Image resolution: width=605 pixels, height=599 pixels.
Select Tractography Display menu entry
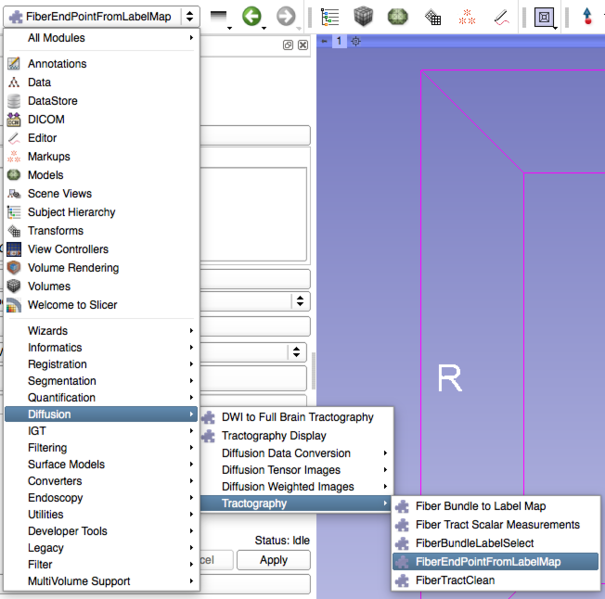273,436
